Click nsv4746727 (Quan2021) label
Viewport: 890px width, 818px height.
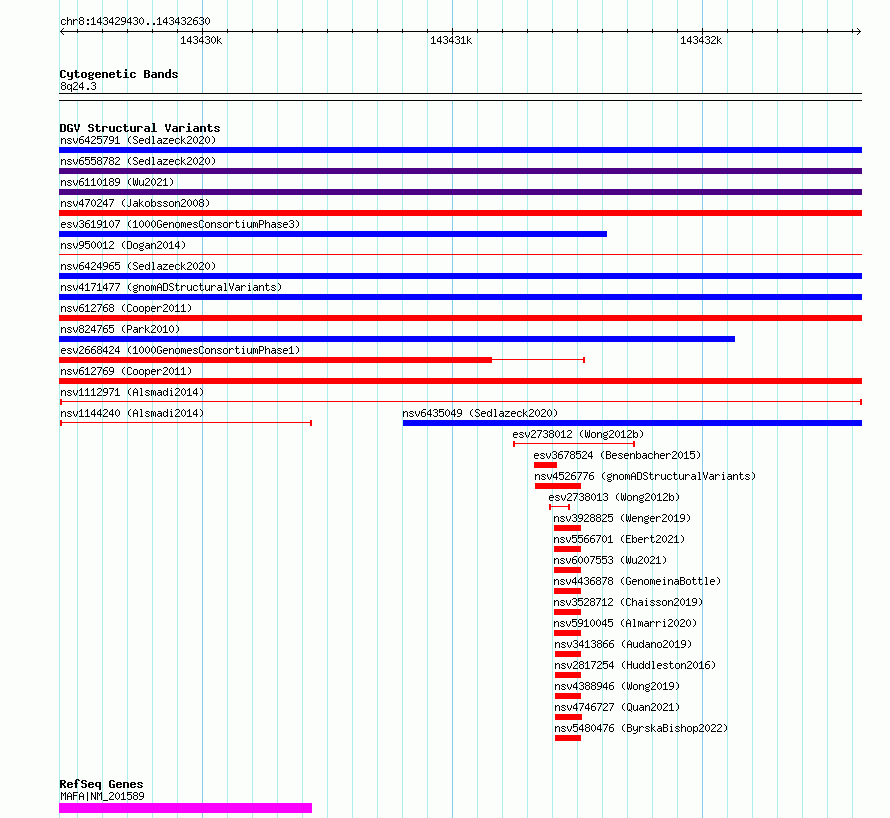pos(617,707)
